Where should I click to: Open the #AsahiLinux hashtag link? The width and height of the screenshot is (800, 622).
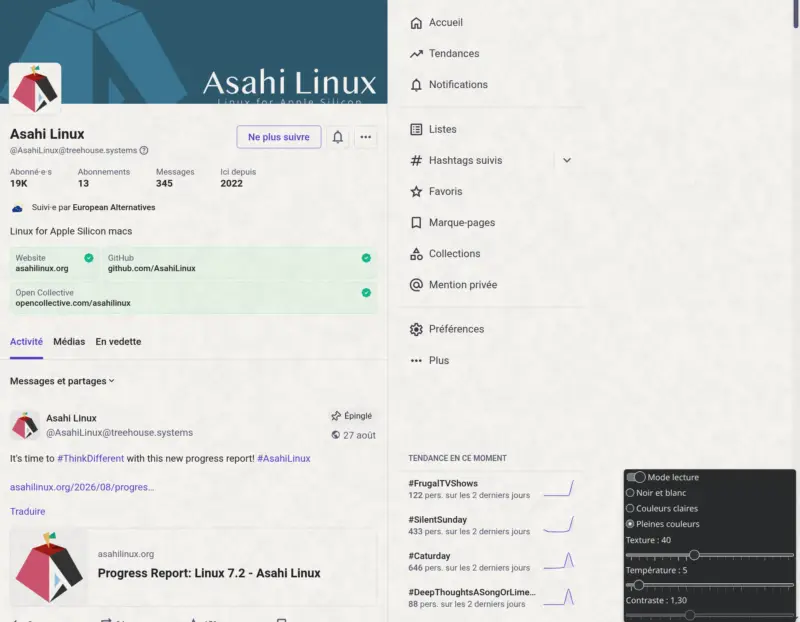[x=284, y=458]
